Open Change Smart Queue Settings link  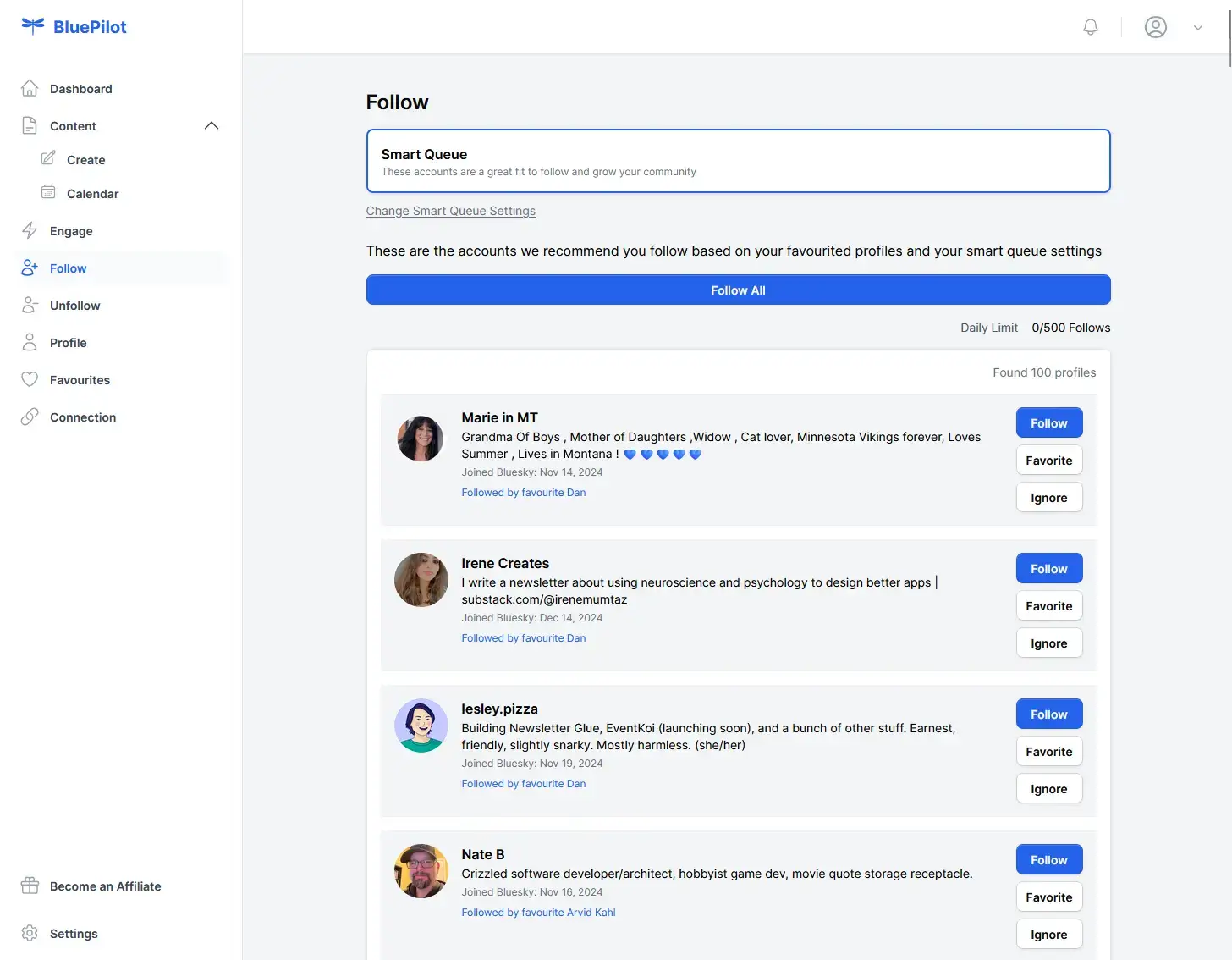(x=450, y=211)
